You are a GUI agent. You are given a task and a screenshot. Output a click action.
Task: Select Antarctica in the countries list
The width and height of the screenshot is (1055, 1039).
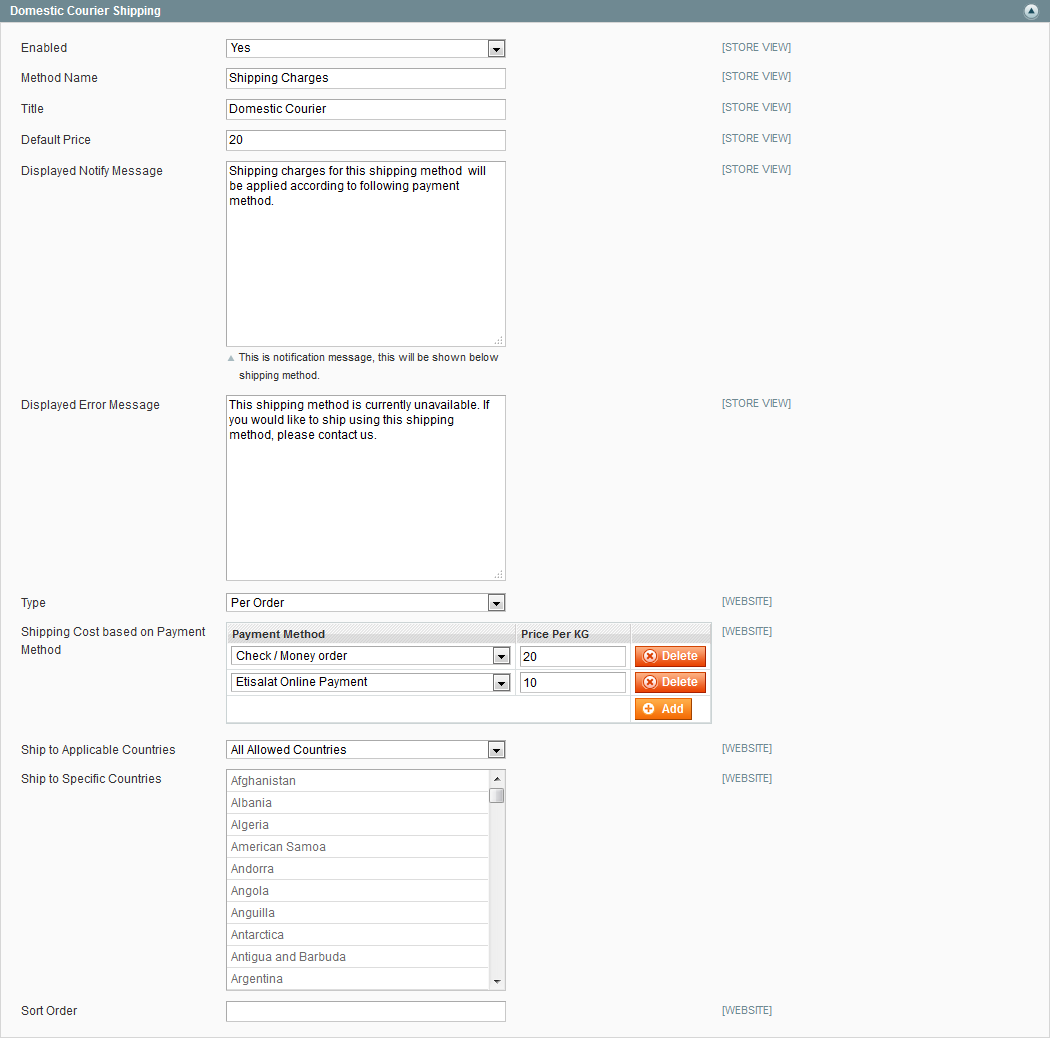tap(357, 935)
